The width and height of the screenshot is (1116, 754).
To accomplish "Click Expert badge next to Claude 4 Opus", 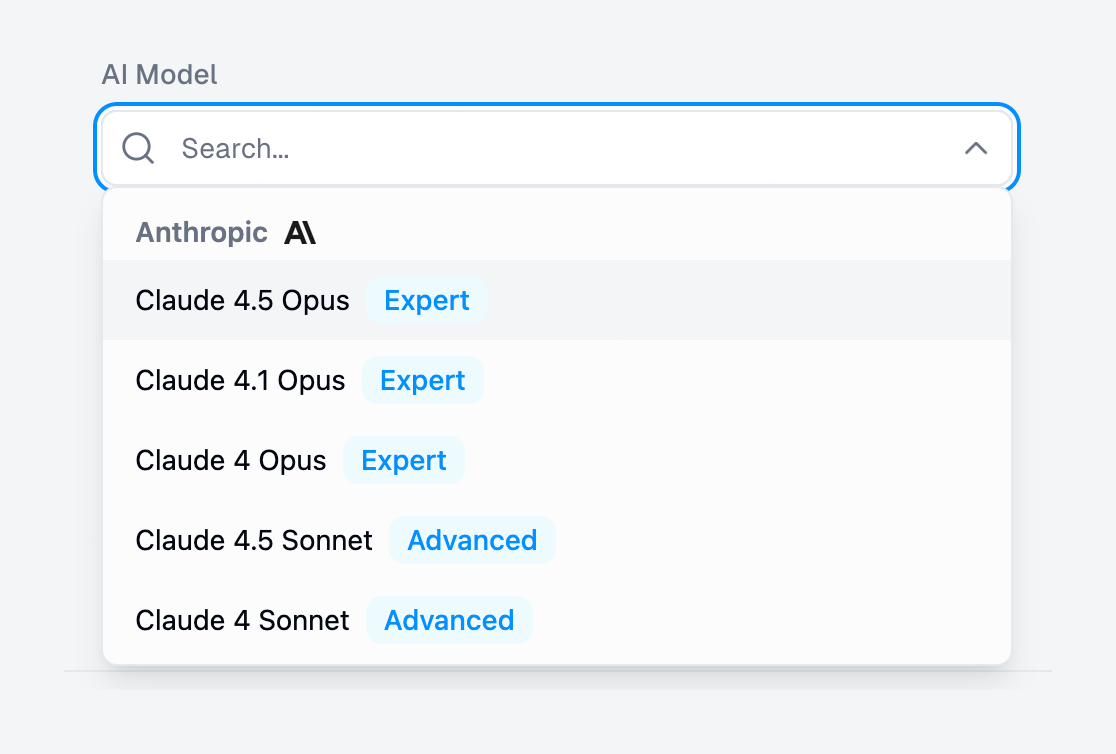I will pyautogui.click(x=404, y=460).
